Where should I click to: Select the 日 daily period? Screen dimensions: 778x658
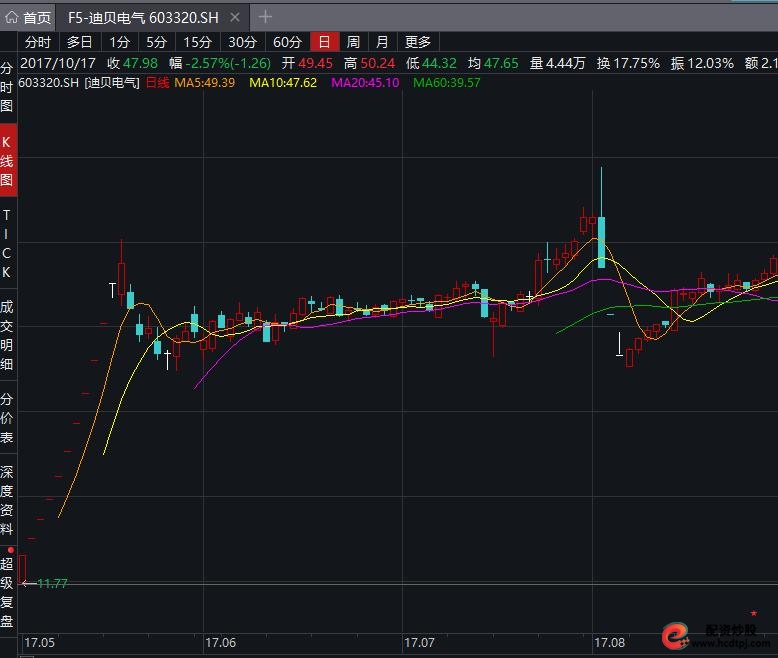[324, 42]
